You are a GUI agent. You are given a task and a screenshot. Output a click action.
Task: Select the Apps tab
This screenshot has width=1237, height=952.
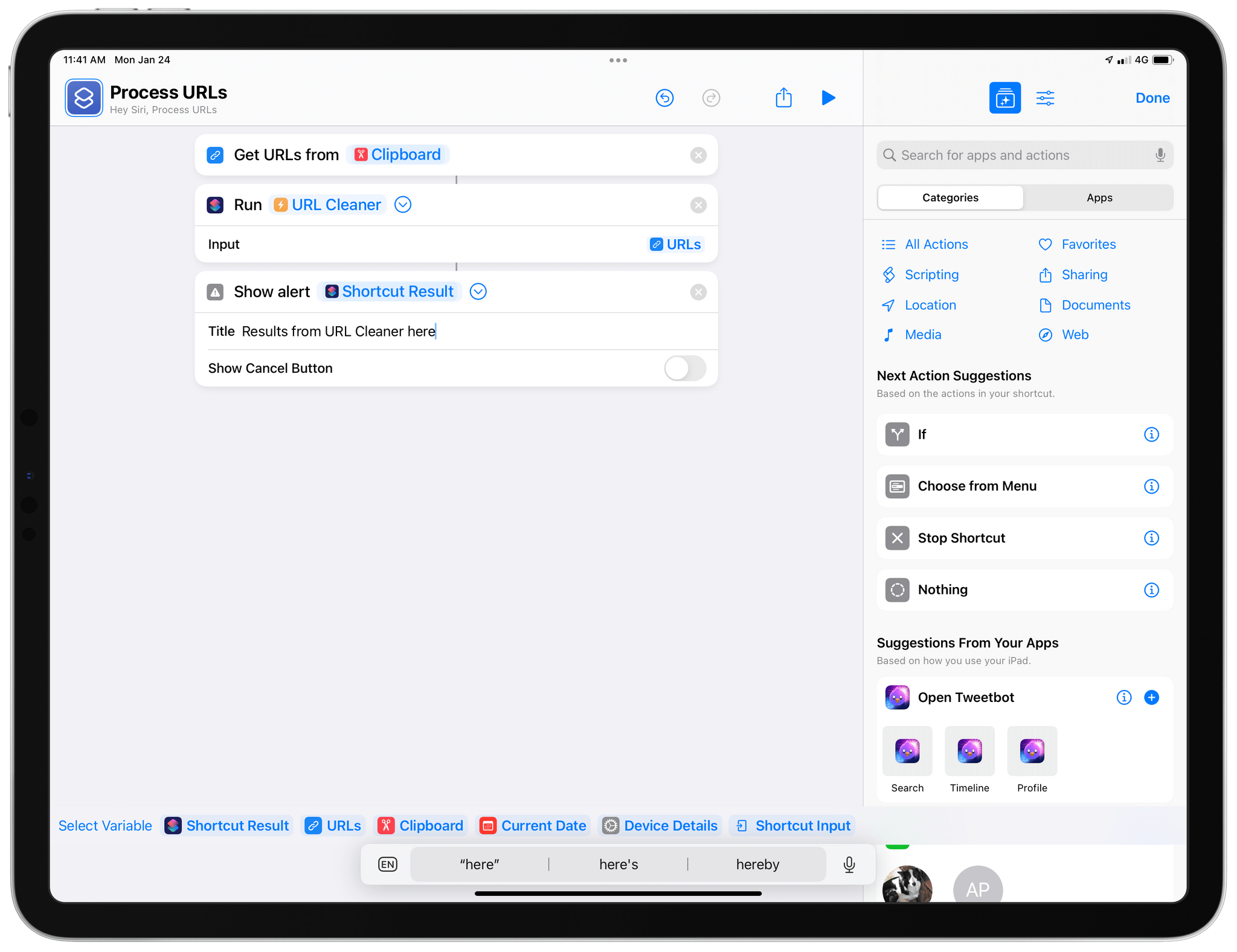pyautogui.click(x=1097, y=197)
